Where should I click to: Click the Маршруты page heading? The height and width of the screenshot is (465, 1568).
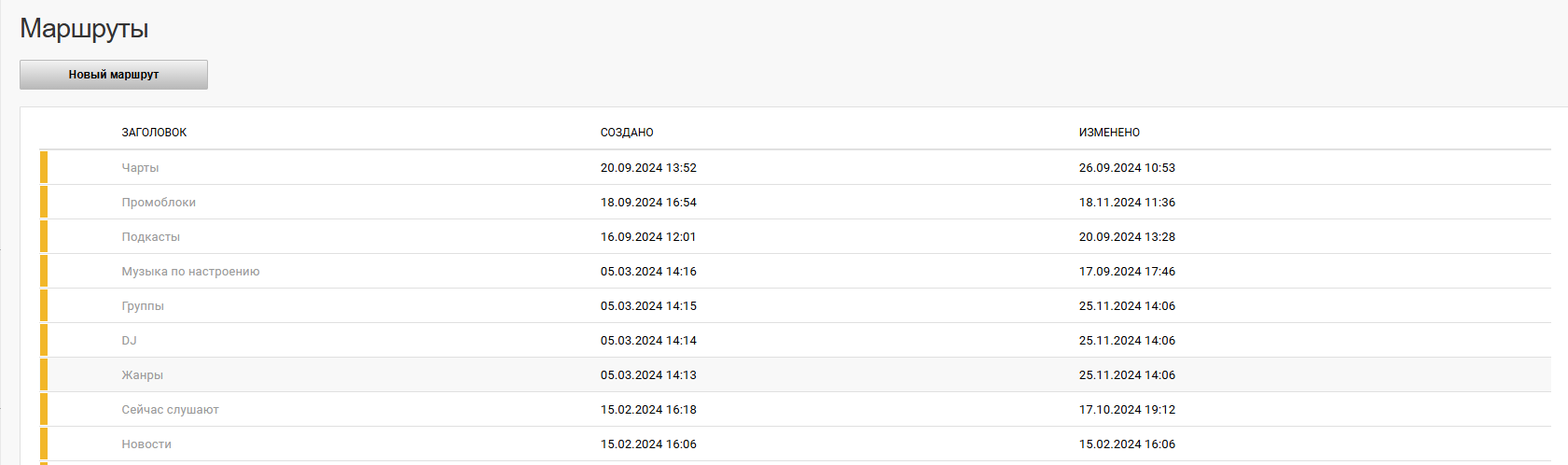tap(84, 29)
